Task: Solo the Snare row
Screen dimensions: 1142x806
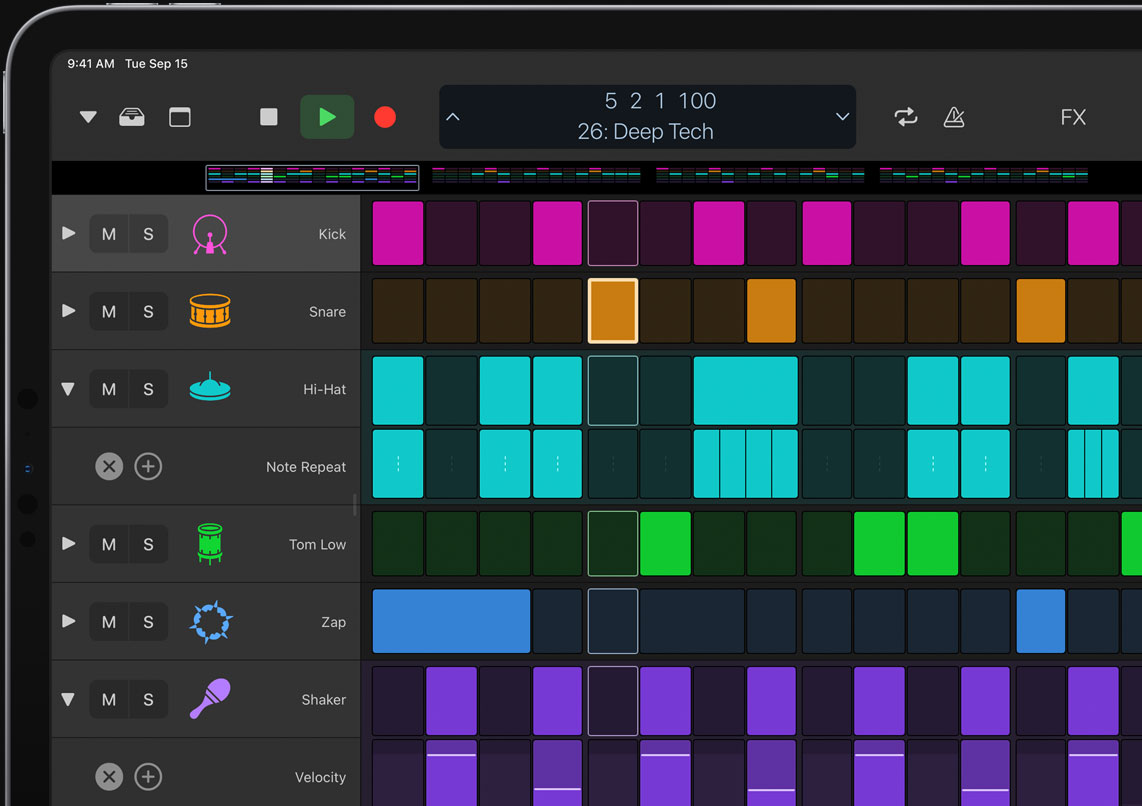Action: (x=149, y=312)
